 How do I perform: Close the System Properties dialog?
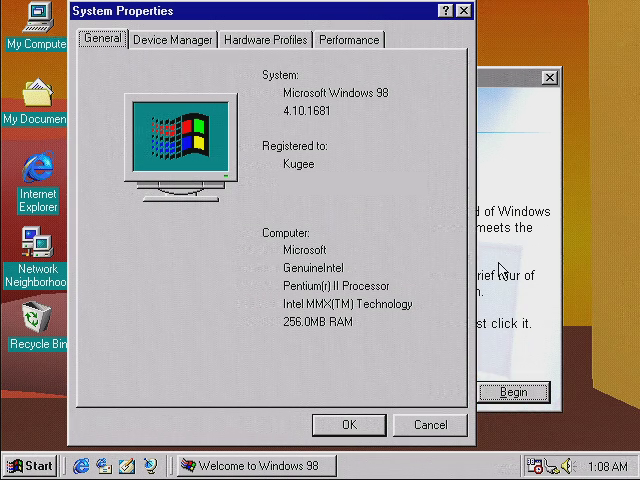point(464,11)
